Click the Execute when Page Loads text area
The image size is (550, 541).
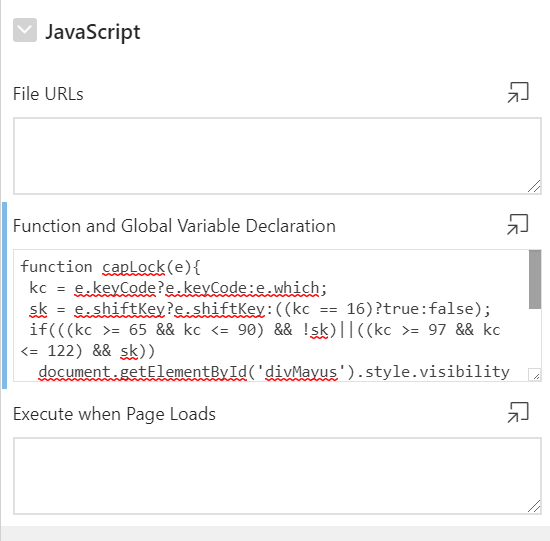(277, 476)
